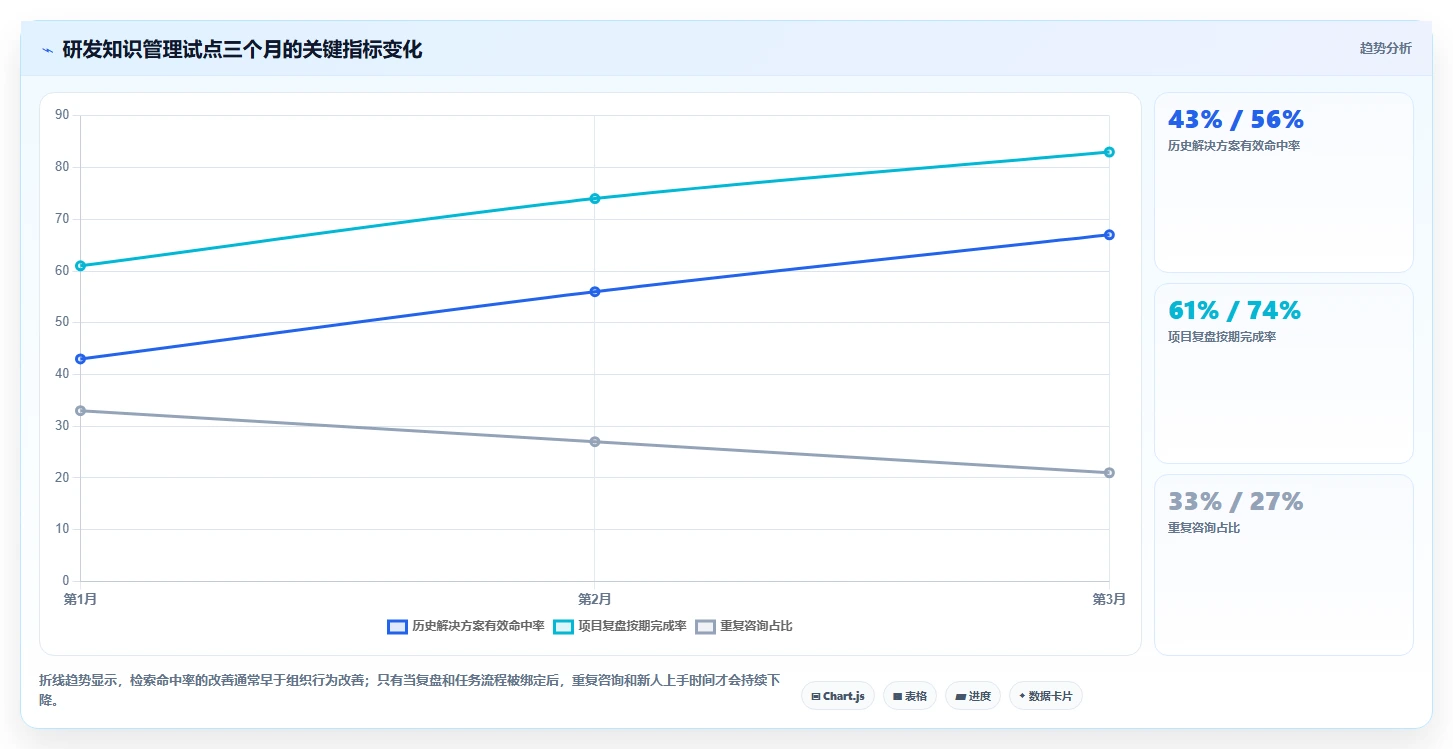The height and width of the screenshot is (749, 1453).
Task: Click the Chart.js tag chip
Action: [x=838, y=696]
